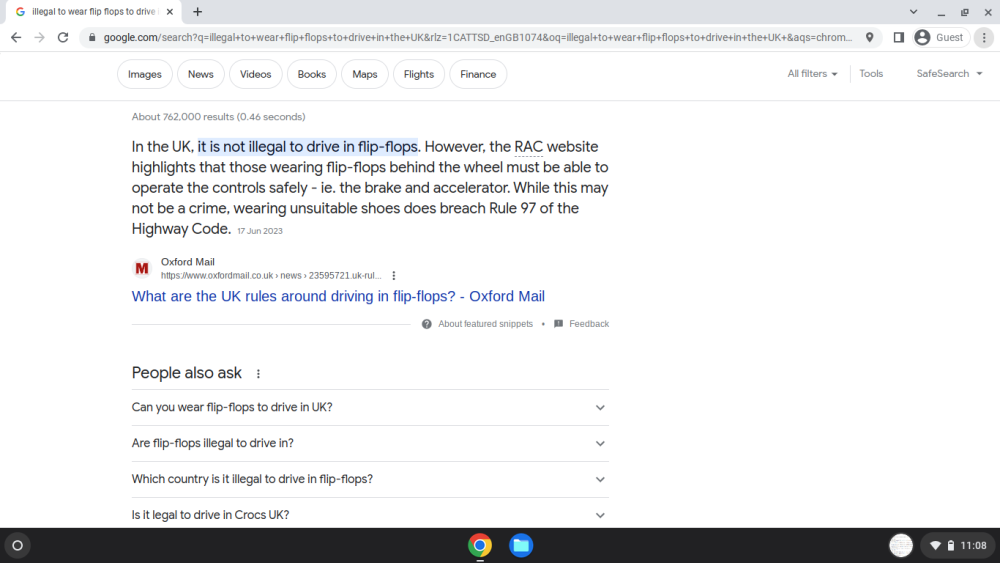The height and width of the screenshot is (563, 1000).
Task: Click the location pin icon in address bar
Action: (x=869, y=38)
